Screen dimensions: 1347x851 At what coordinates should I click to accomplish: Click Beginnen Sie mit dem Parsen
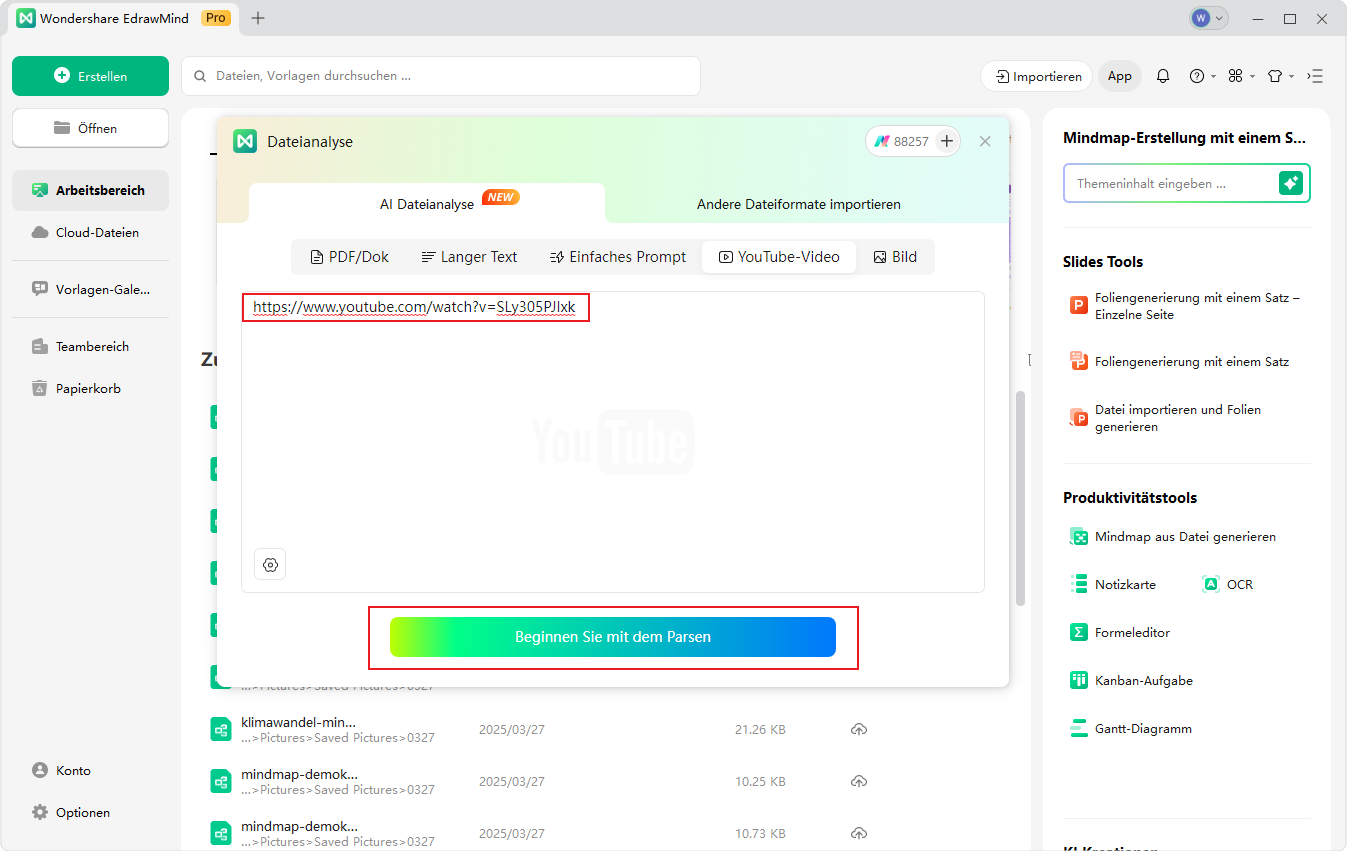point(613,637)
